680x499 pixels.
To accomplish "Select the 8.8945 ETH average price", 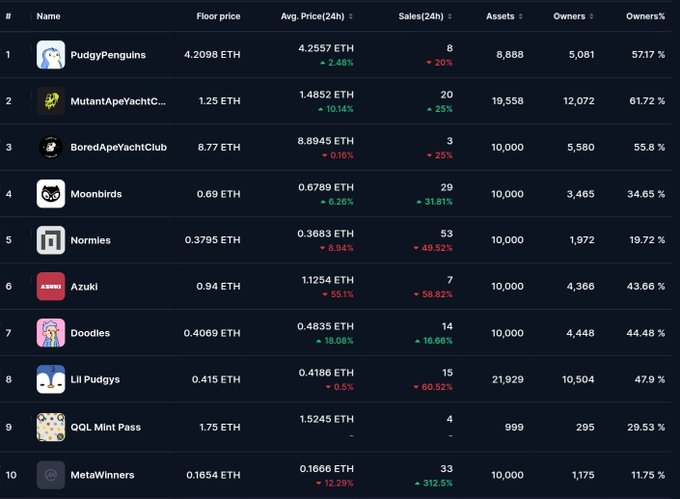I will click(x=326, y=141).
